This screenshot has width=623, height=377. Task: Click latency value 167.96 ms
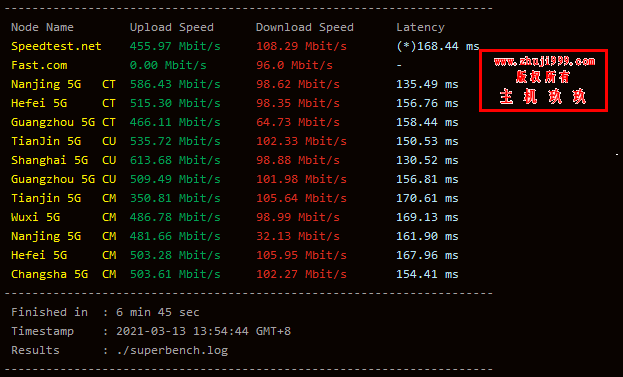click(x=427, y=255)
